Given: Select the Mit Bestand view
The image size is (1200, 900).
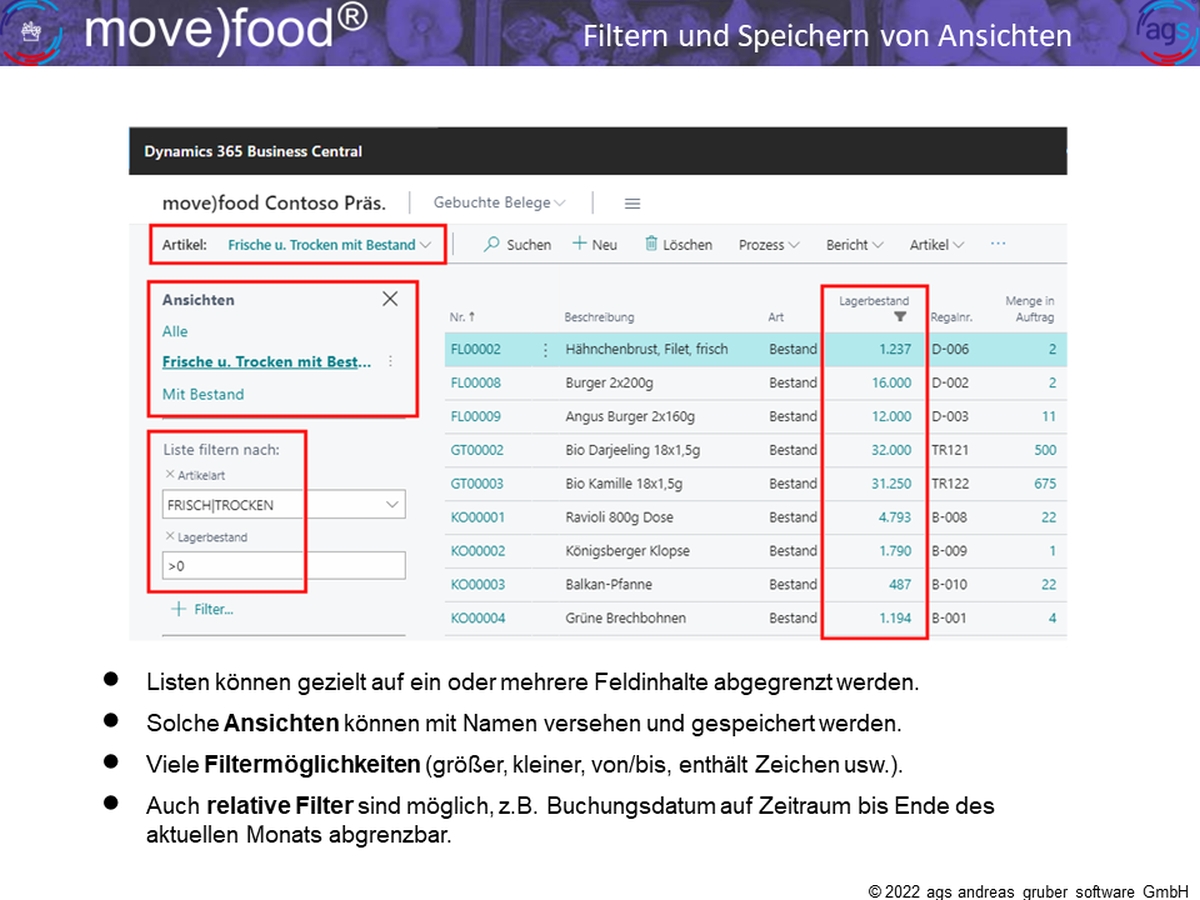Looking at the screenshot, I should coord(203,394).
